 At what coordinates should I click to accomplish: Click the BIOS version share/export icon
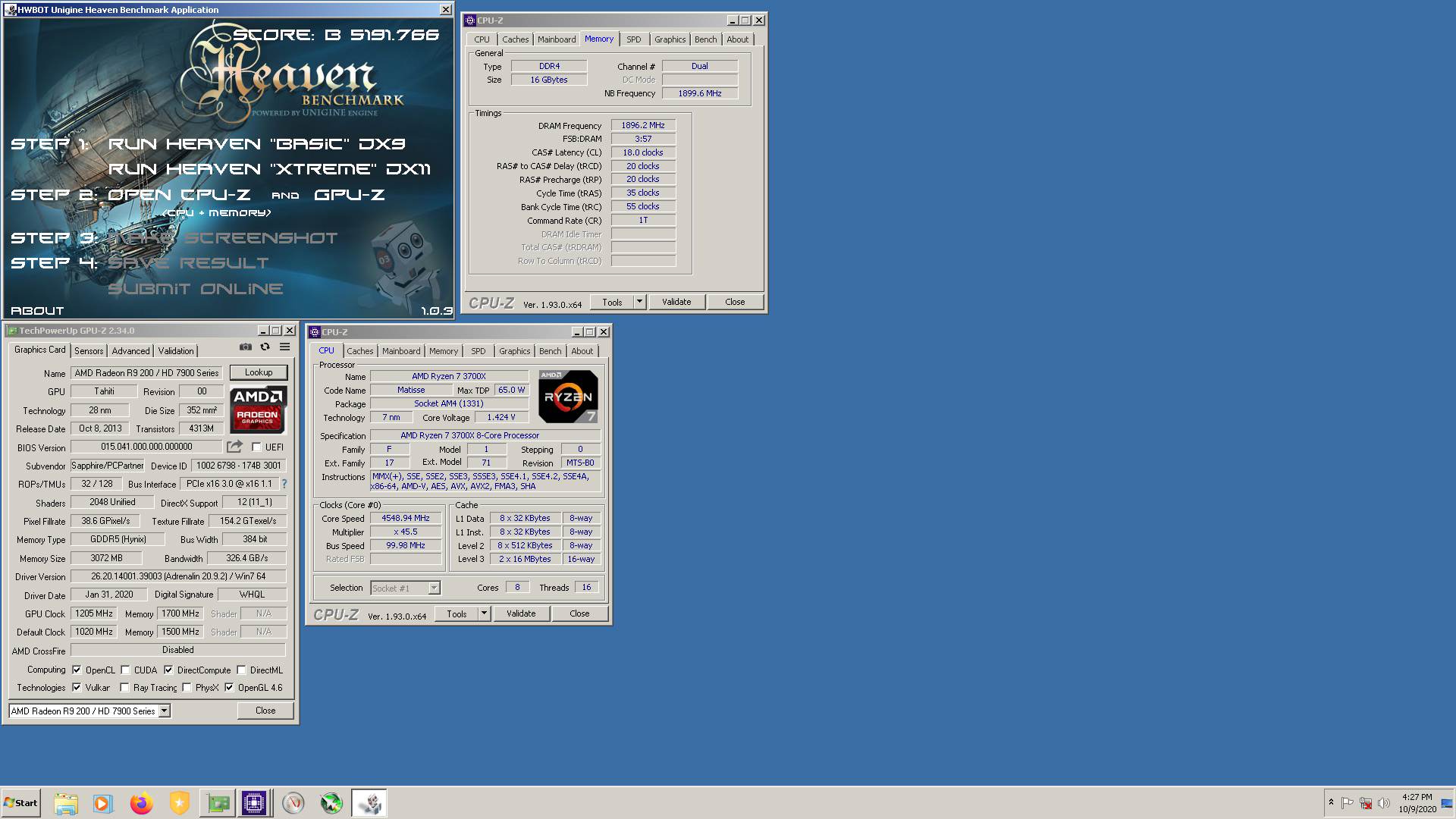(234, 447)
